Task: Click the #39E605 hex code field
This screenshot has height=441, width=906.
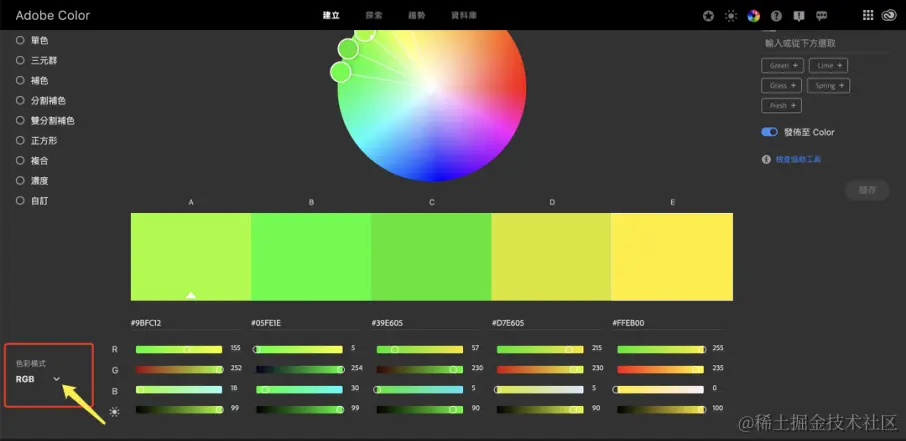Action: point(426,323)
